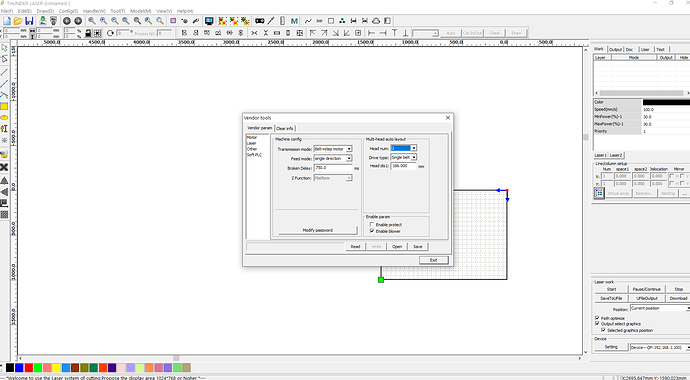Switch to the Clear info tab
This screenshot has height=380, width=690.
tap(285, 128)
